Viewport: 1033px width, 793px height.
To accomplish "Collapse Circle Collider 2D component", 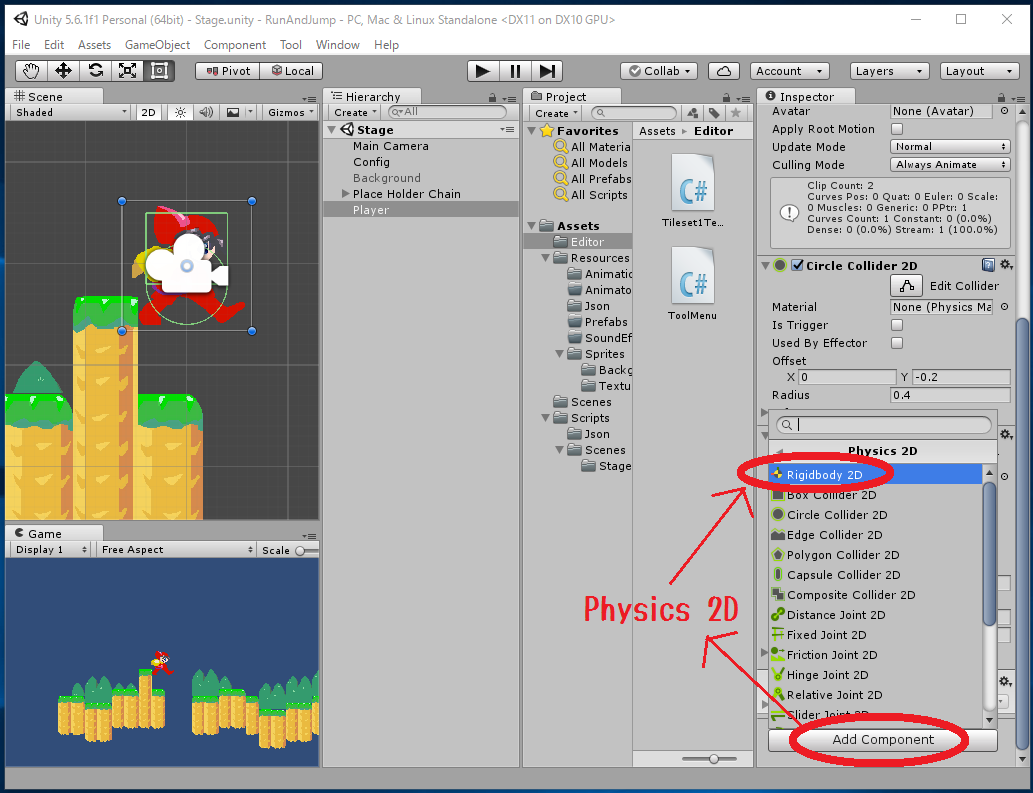I will 765,265.
